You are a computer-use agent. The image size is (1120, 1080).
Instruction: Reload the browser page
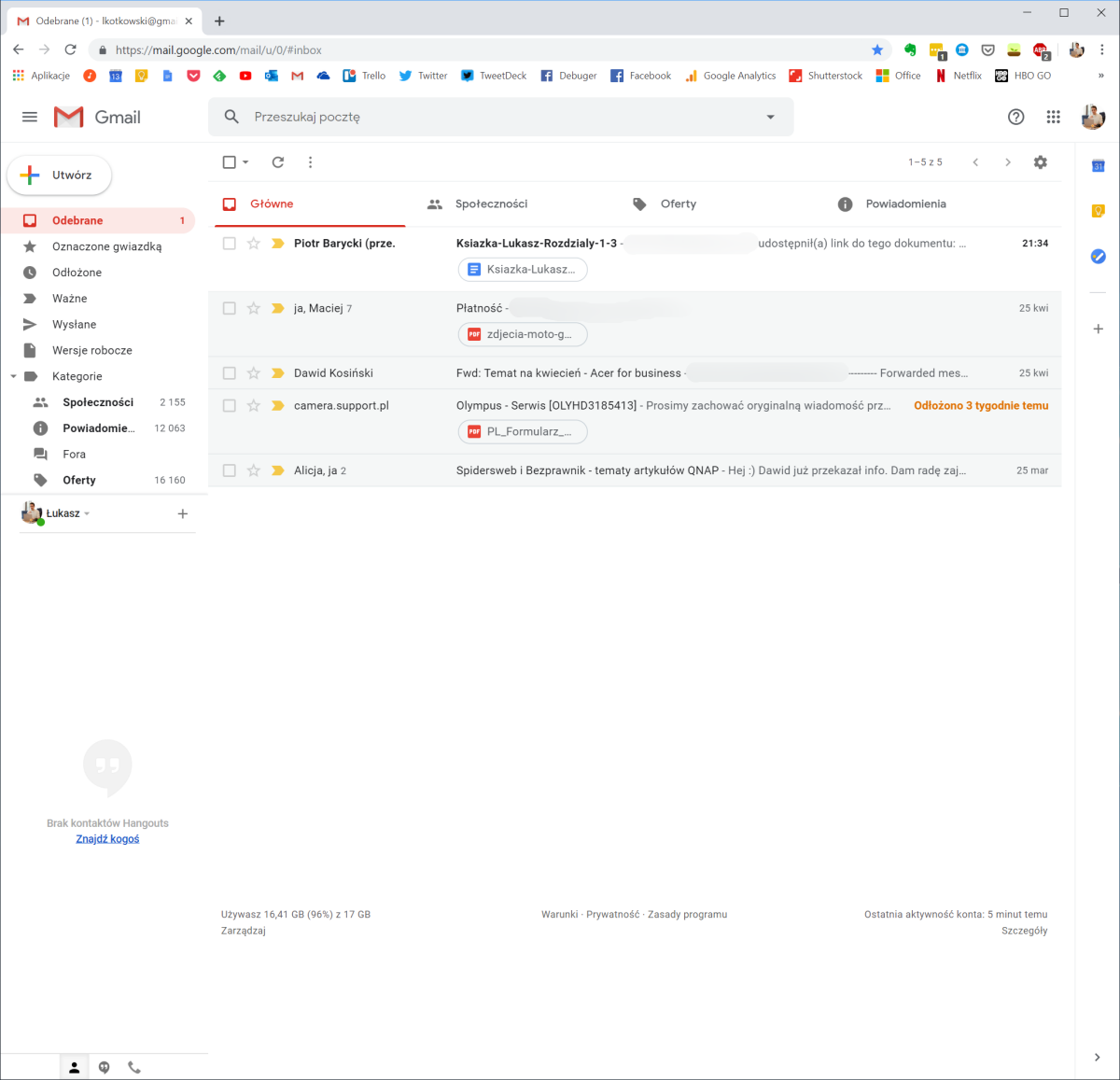click(70, 49)
